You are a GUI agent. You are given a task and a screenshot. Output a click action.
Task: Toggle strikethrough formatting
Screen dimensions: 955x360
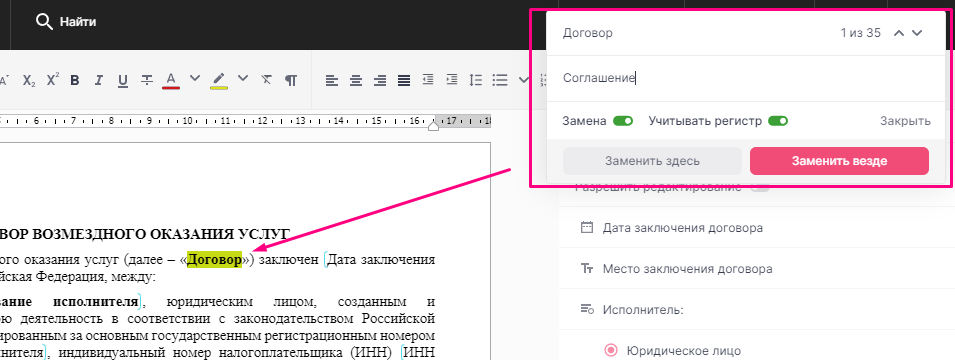(x=147, y=80)
